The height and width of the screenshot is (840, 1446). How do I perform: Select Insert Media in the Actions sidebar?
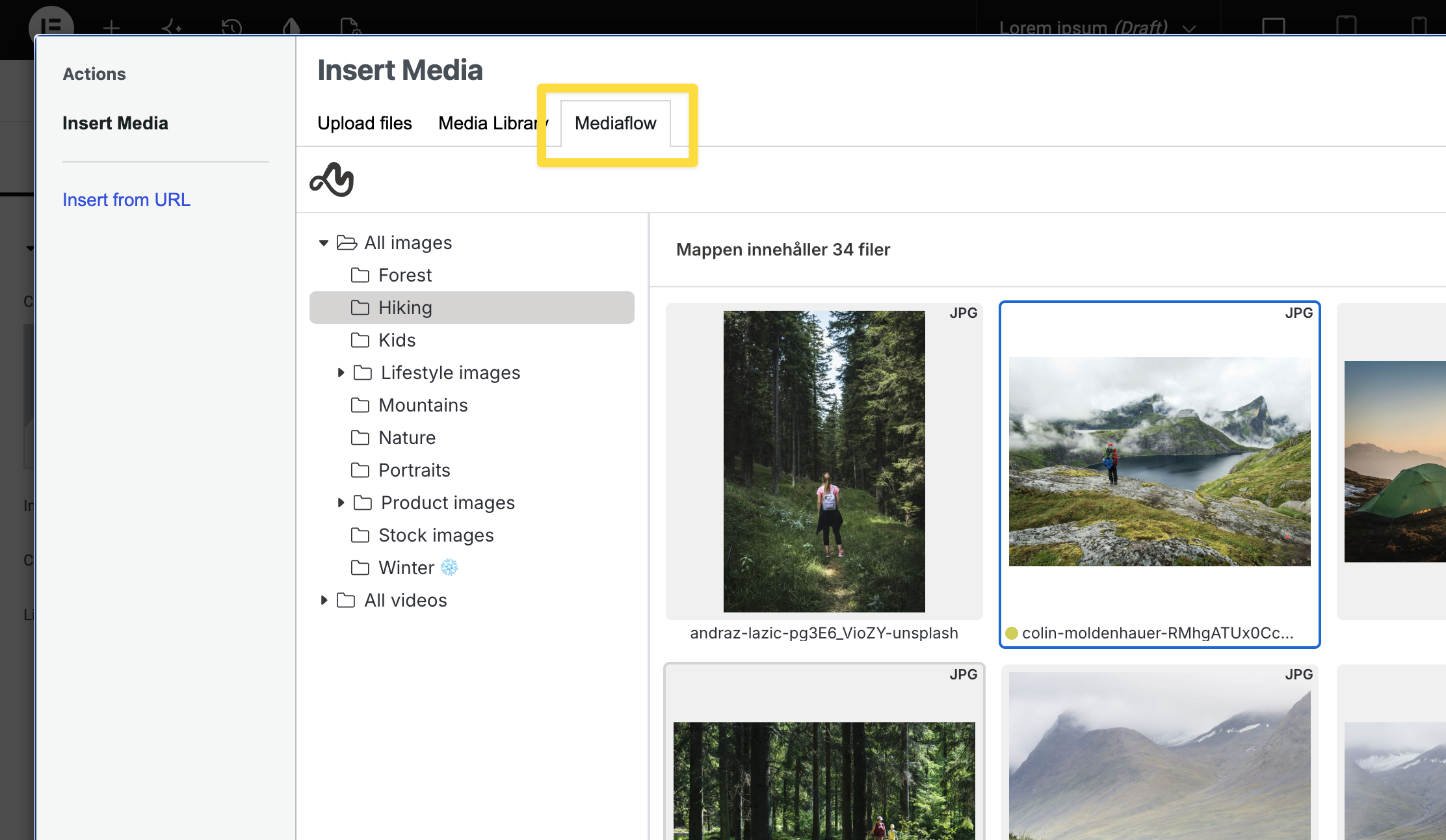coord(115,123)
